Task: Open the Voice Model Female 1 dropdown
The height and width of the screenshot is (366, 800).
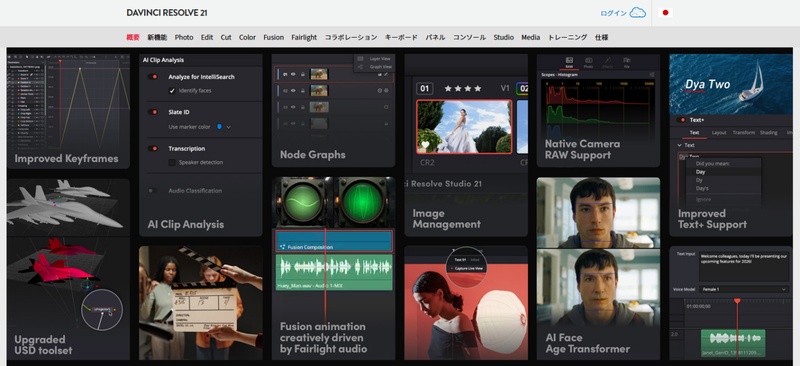Action: tap(744, 289)
